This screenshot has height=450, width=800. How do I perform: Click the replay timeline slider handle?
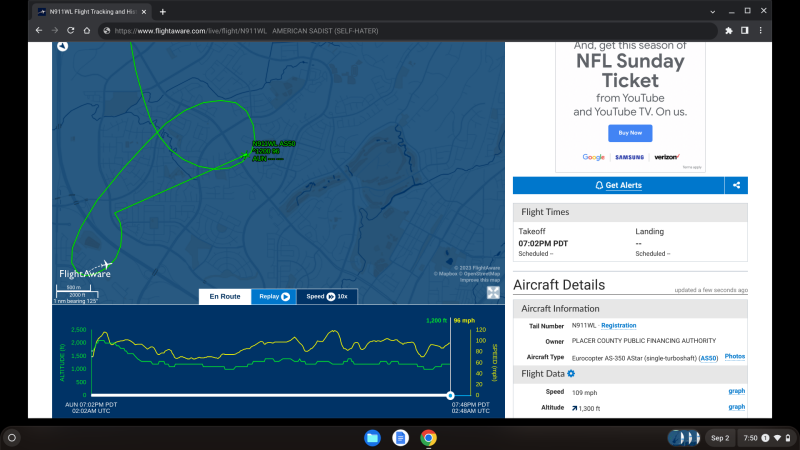coord(450,396)
